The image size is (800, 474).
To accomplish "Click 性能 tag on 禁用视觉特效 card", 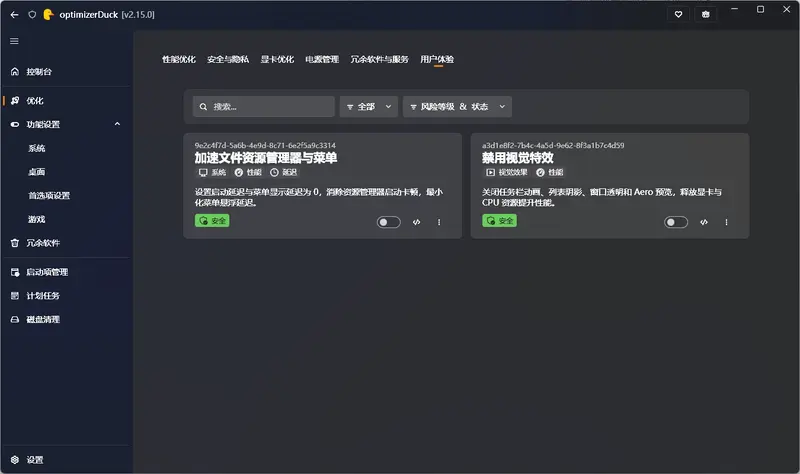I will click(549, 172).
